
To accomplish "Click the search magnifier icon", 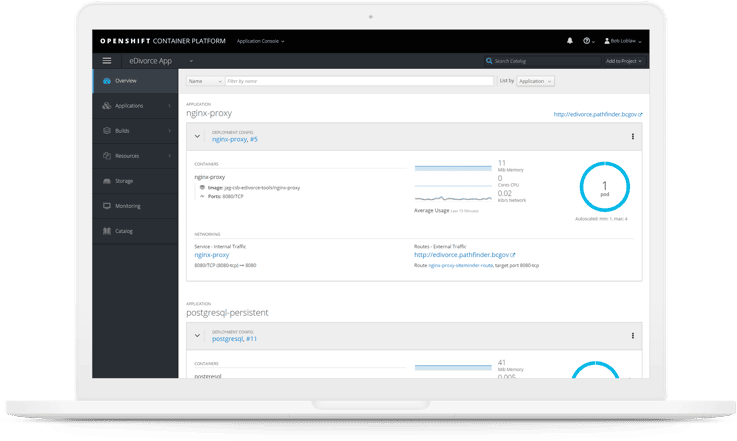I will click(x=489, y=61).
